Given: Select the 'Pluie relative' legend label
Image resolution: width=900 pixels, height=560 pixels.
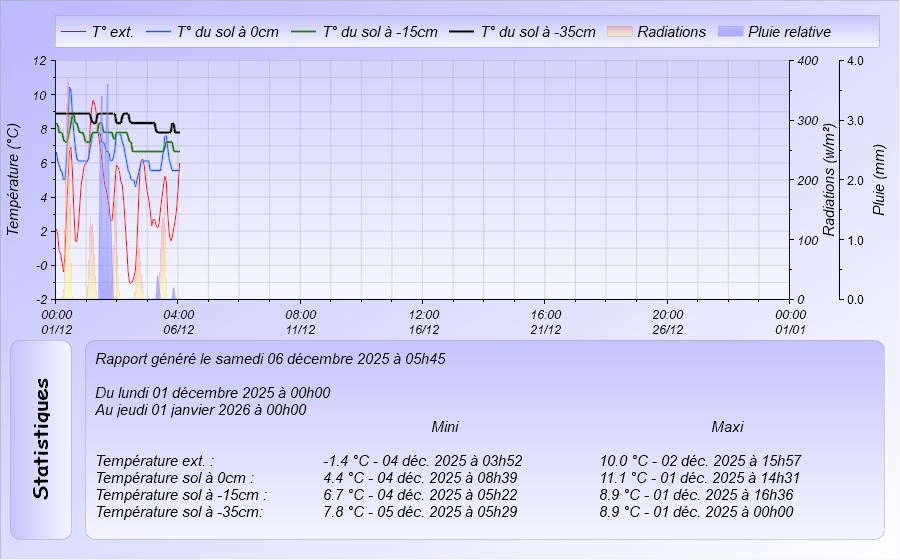Looking at the screenshot, I should click(789, 32).
